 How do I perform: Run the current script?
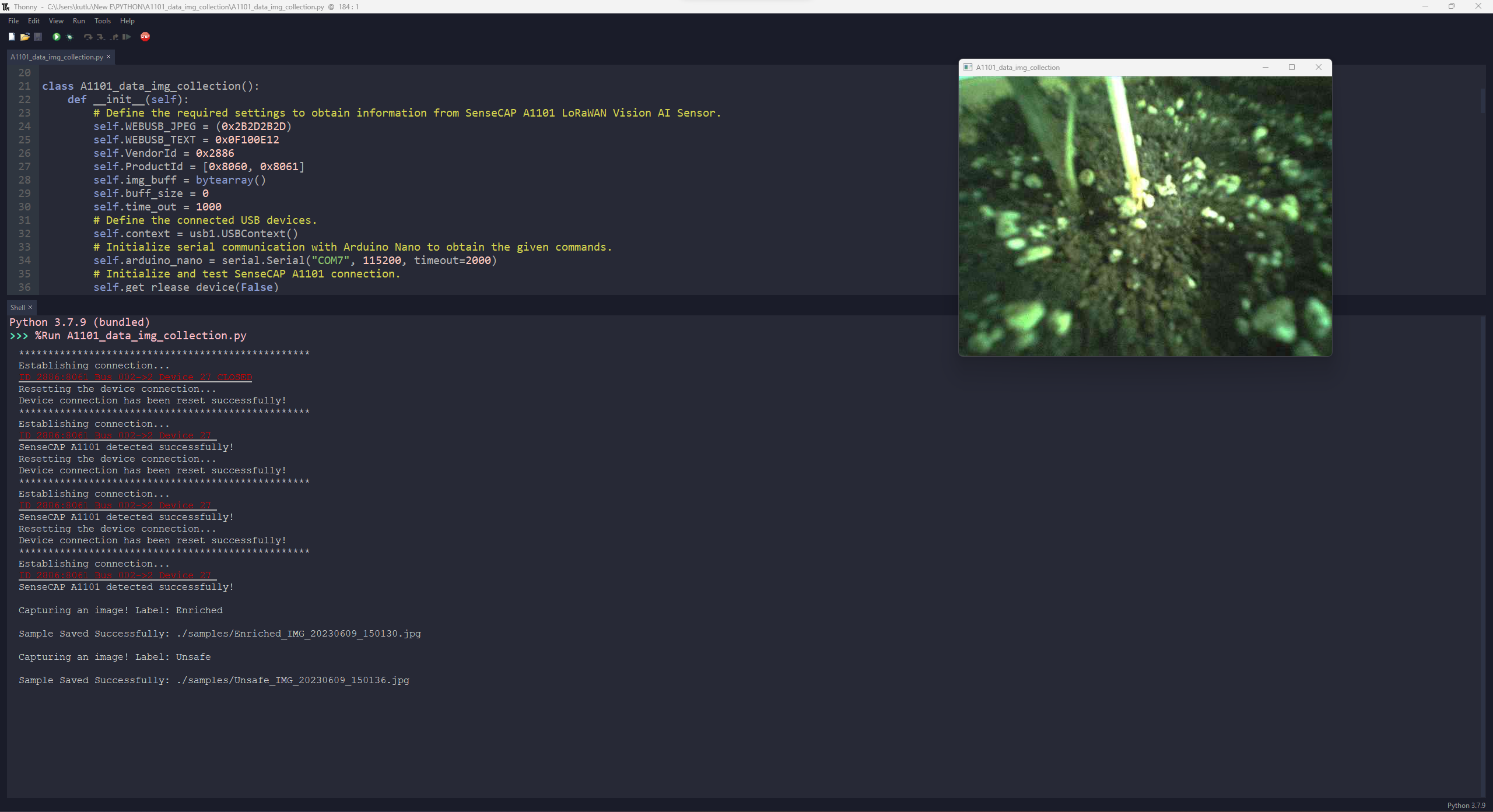[x=56, y=37]
